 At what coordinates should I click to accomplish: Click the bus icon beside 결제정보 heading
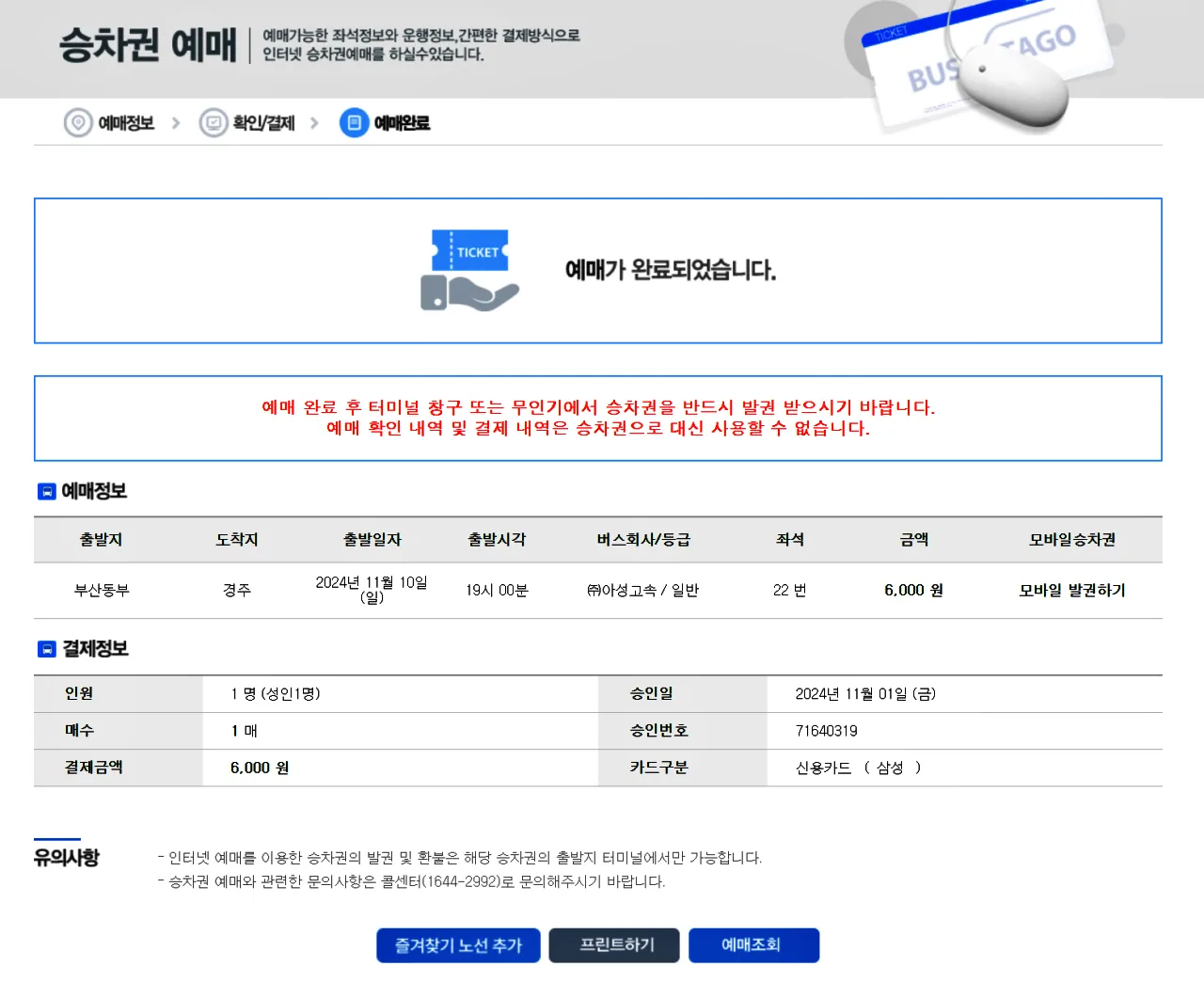(45, 649)
